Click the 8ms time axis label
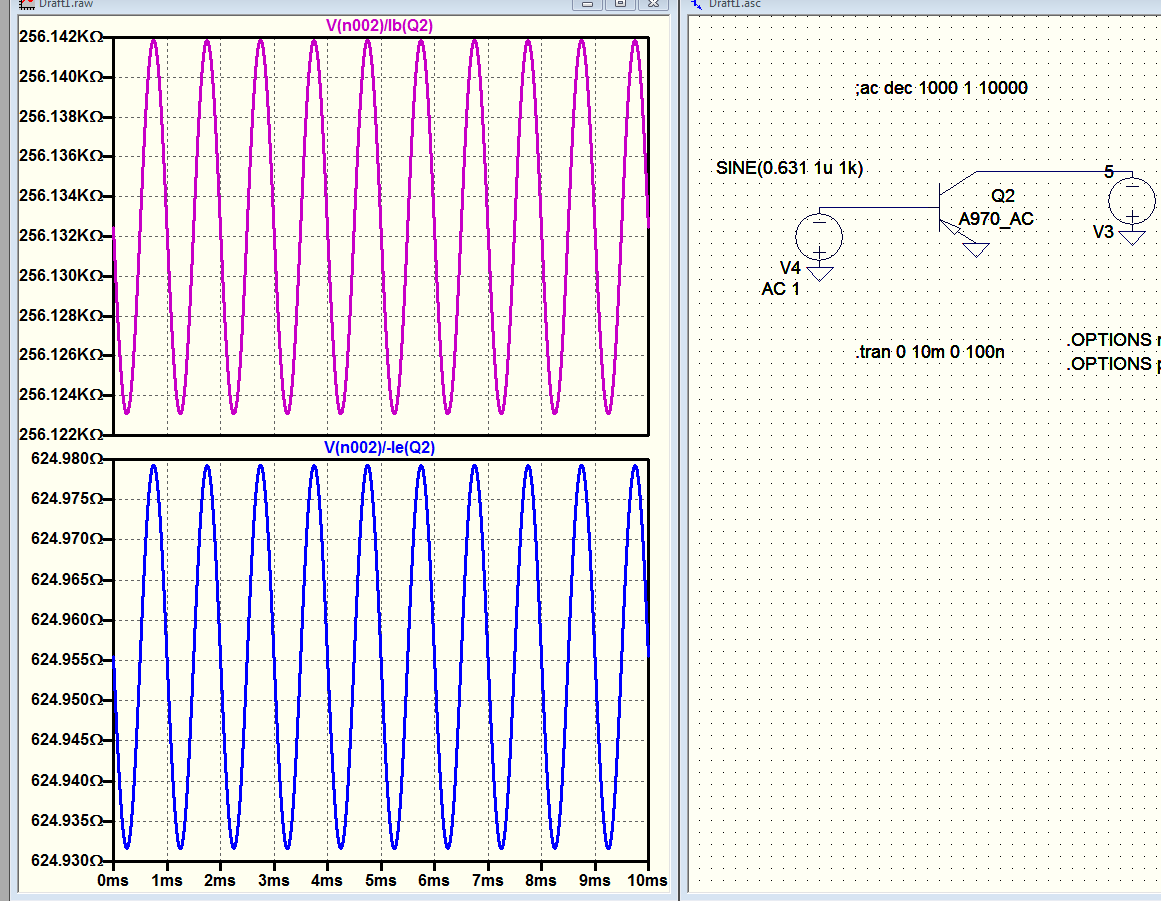Screen dimensions: 1161x901 (541, 881)
